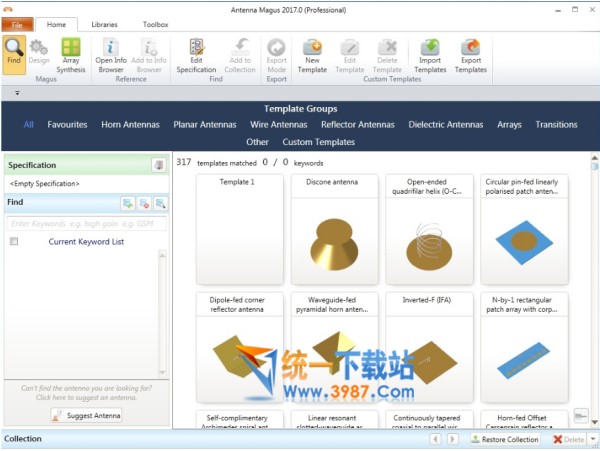The height and width of the screenshot is (451, 600).
Task: Create a New Template
Action: 312,56
